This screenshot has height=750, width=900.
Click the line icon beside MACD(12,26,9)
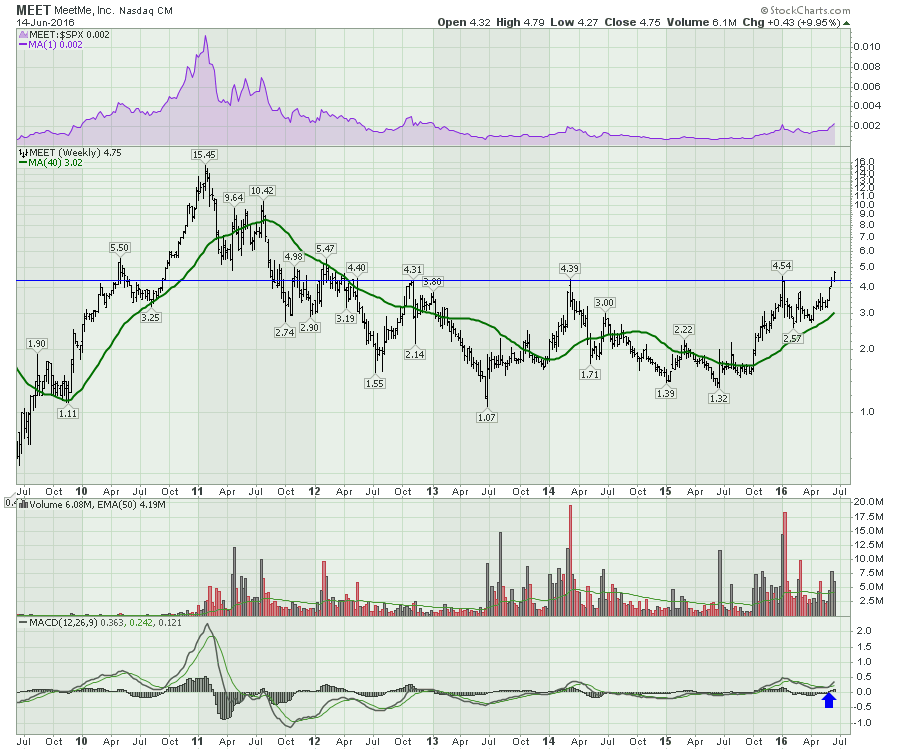click(x=23, y=622)
